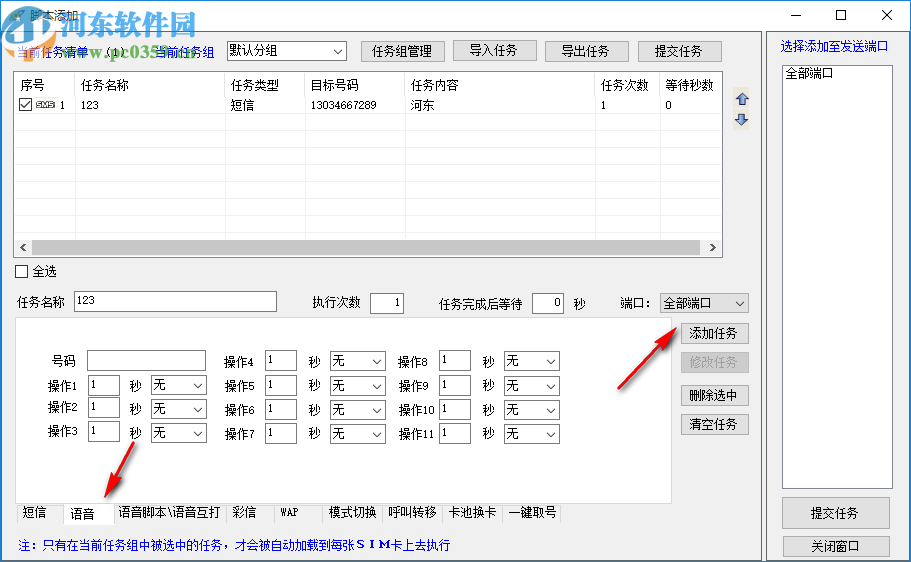Click the 导出任务 button
This screenshot has width=911, height=562.
tap(586, 51)
